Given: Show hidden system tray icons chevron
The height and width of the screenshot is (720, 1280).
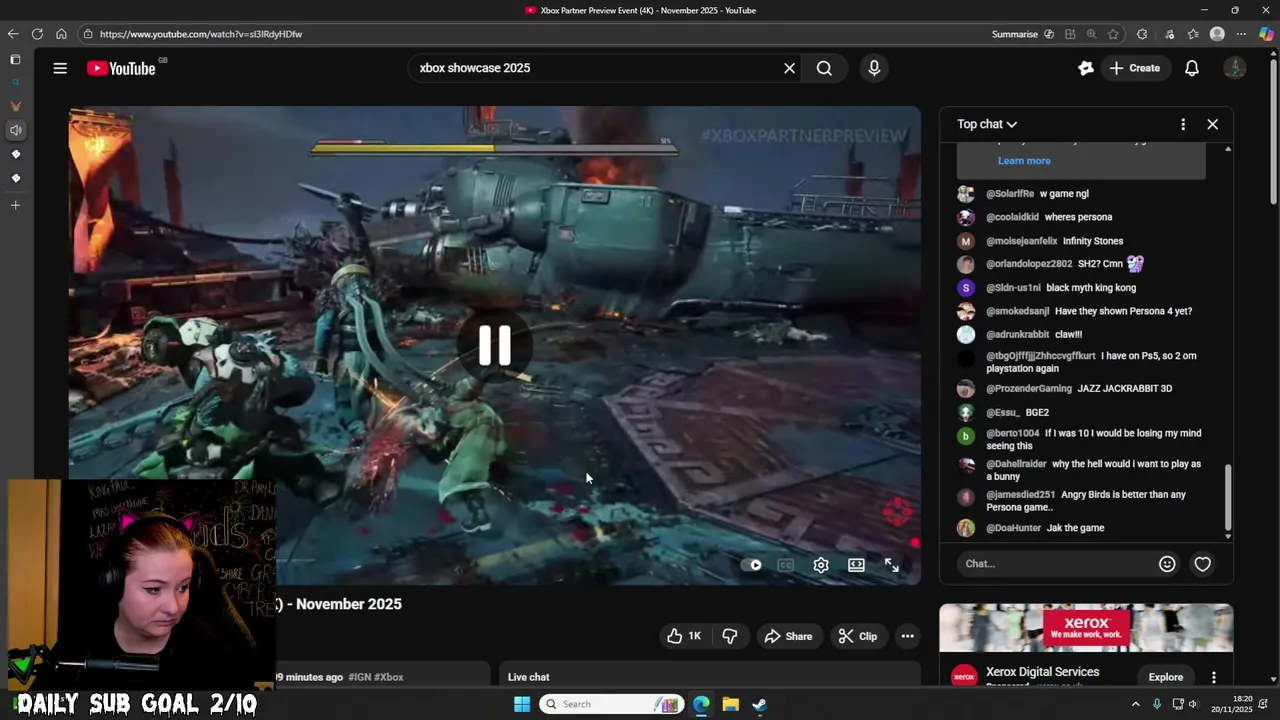Looking at the screenshot, I should [x=1135, y=704].
